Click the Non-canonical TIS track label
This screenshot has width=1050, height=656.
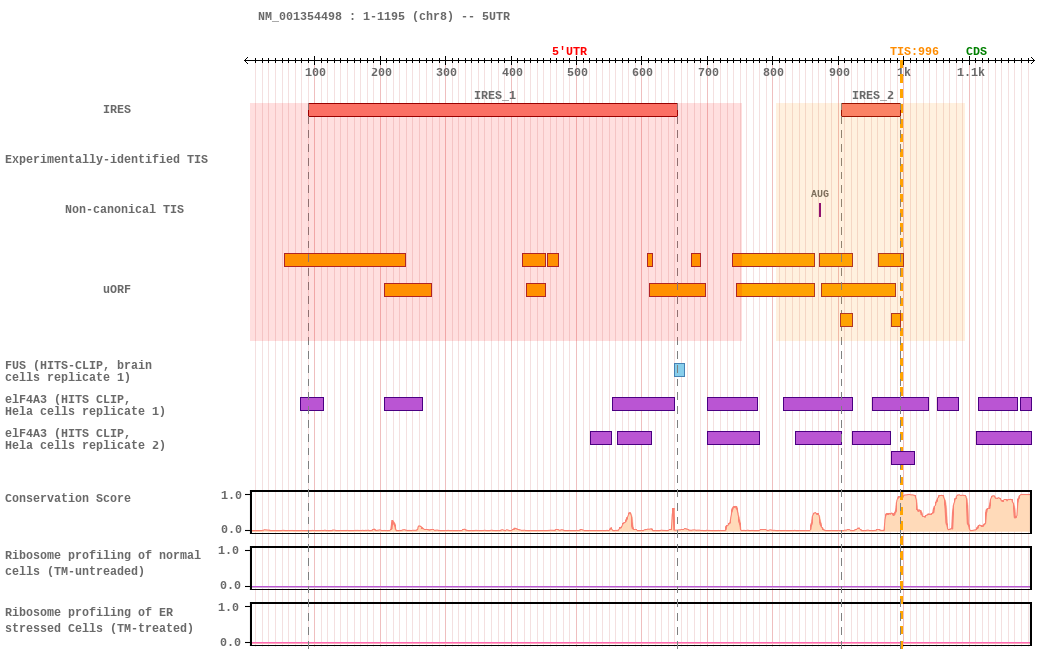tap(125, 210)
